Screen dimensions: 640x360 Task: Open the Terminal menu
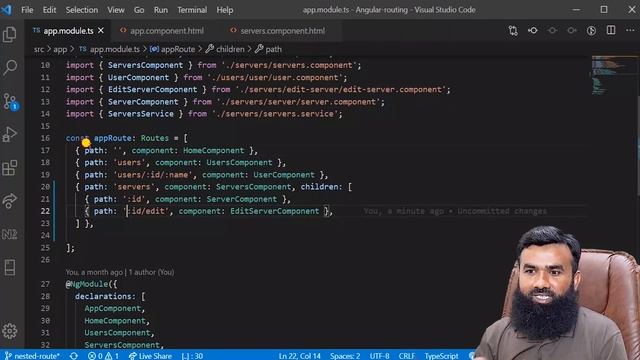(x=192, y=10)
